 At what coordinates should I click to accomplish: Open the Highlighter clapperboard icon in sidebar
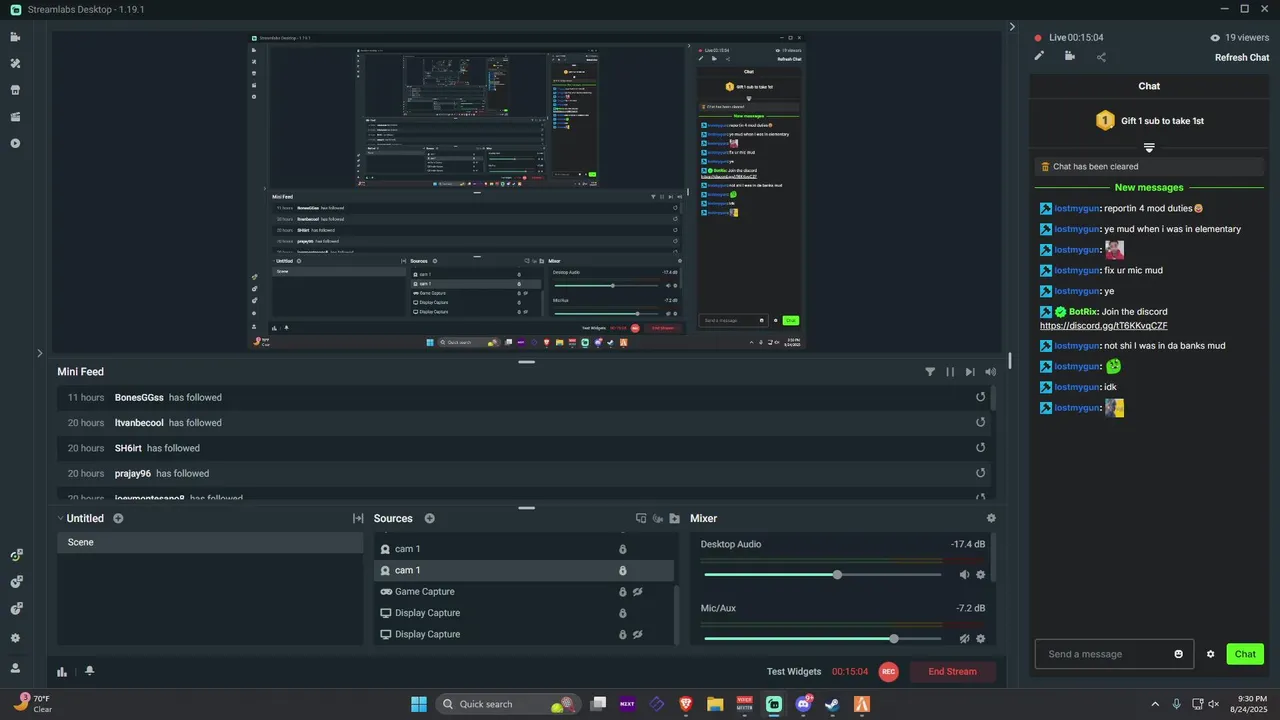pos(15,116)
